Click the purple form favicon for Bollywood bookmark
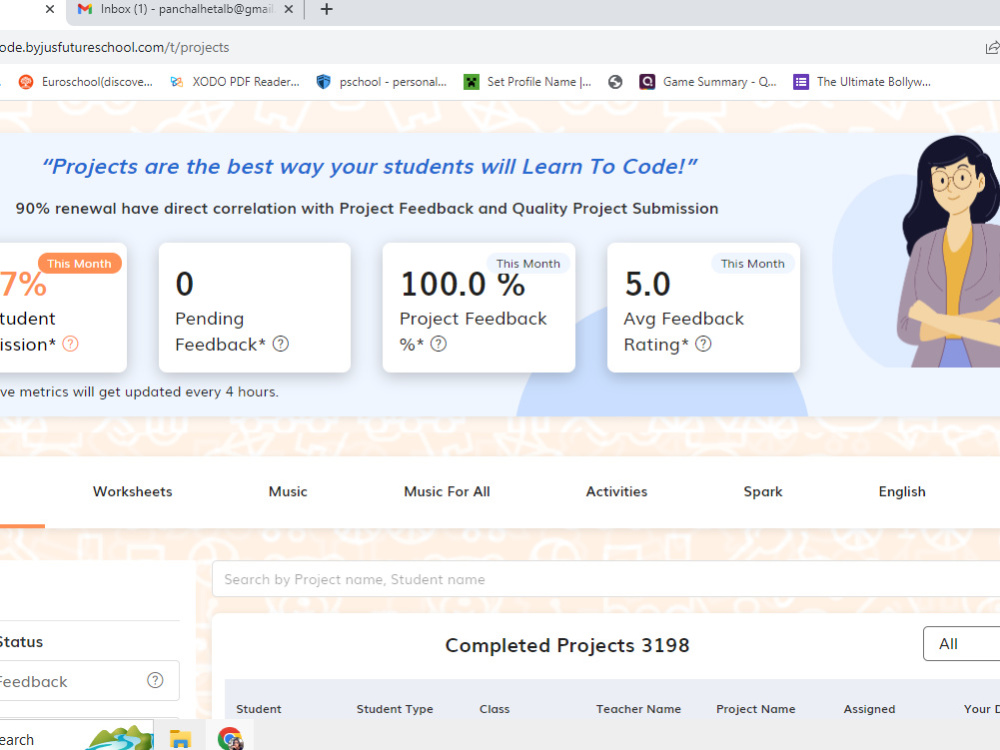 (801, 82)
